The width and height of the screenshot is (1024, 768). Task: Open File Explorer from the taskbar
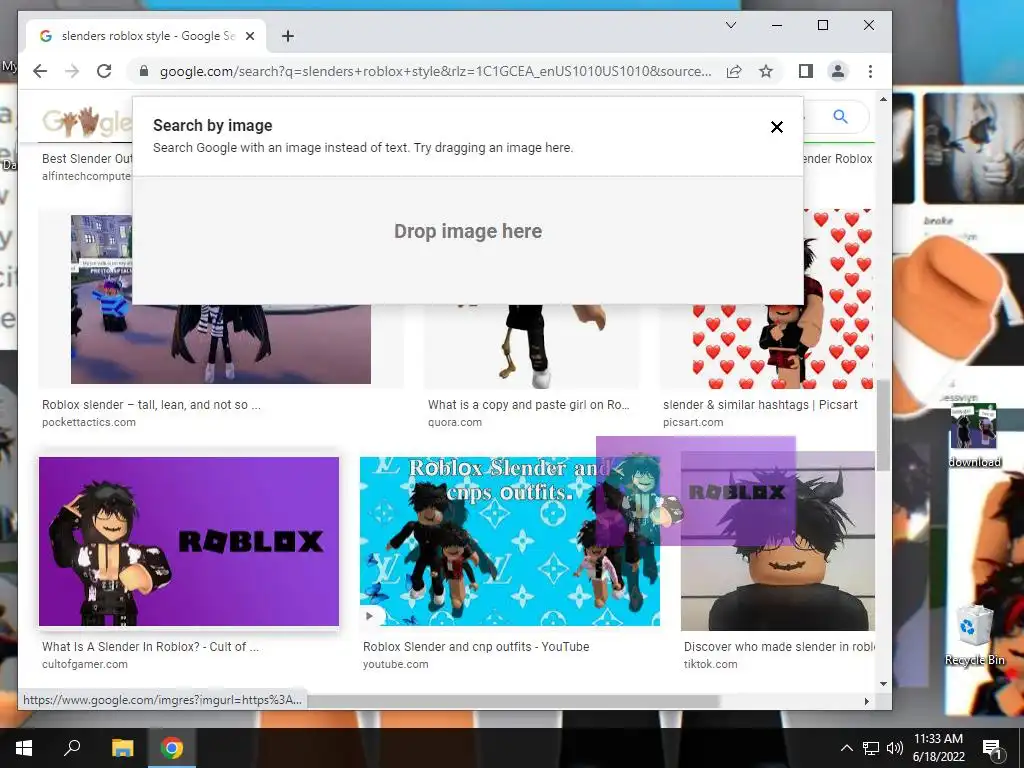coord(122,748)
